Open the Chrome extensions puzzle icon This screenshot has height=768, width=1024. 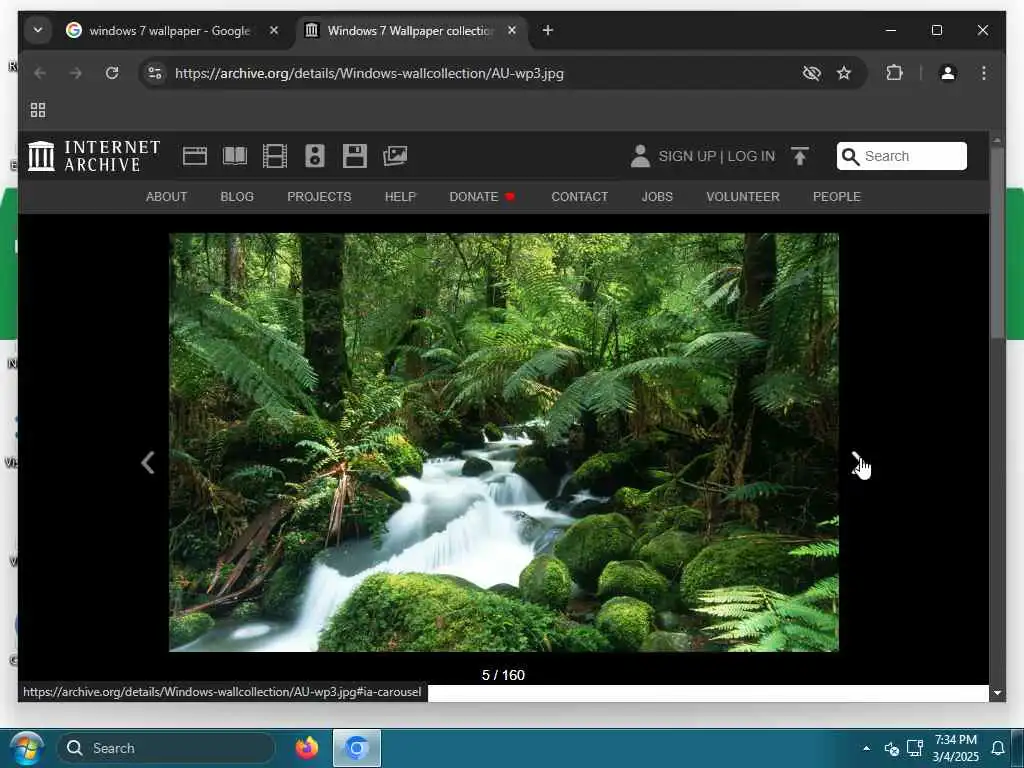(x=894, y=72)
